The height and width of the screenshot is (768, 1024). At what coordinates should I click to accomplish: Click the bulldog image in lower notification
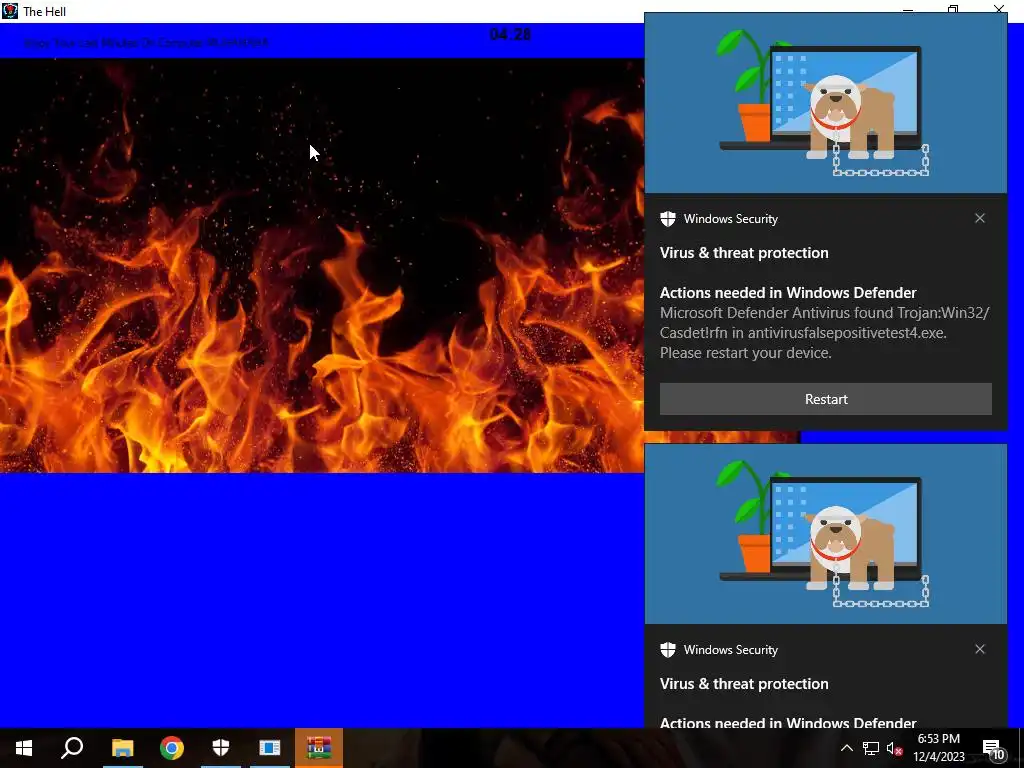825,534
